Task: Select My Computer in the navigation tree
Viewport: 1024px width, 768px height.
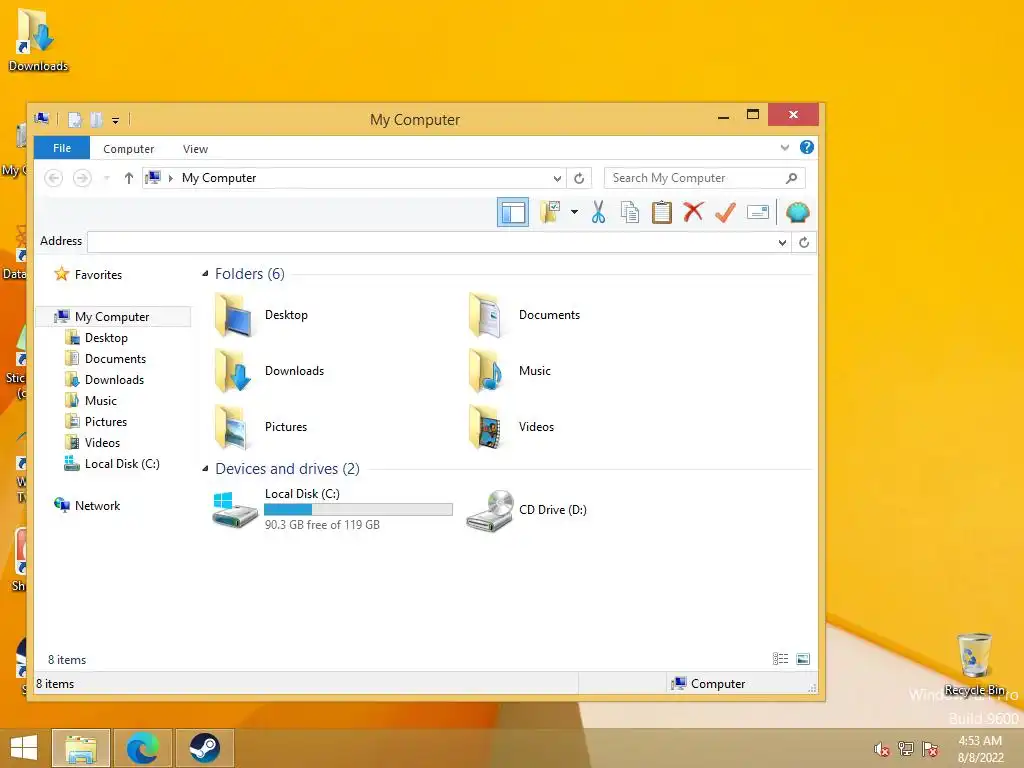Action: pyautogui.click(x=112, y=317)
